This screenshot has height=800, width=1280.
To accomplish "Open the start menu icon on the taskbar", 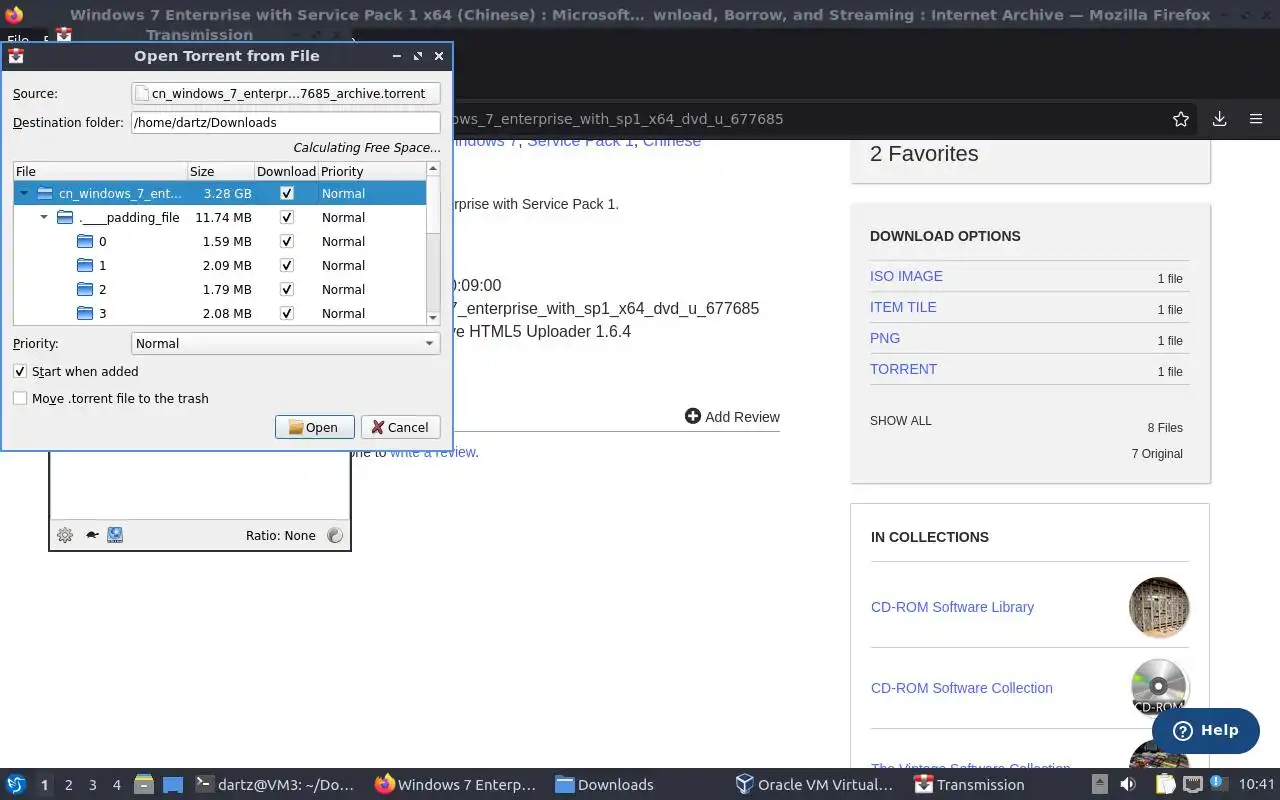I will click(16, 784).
